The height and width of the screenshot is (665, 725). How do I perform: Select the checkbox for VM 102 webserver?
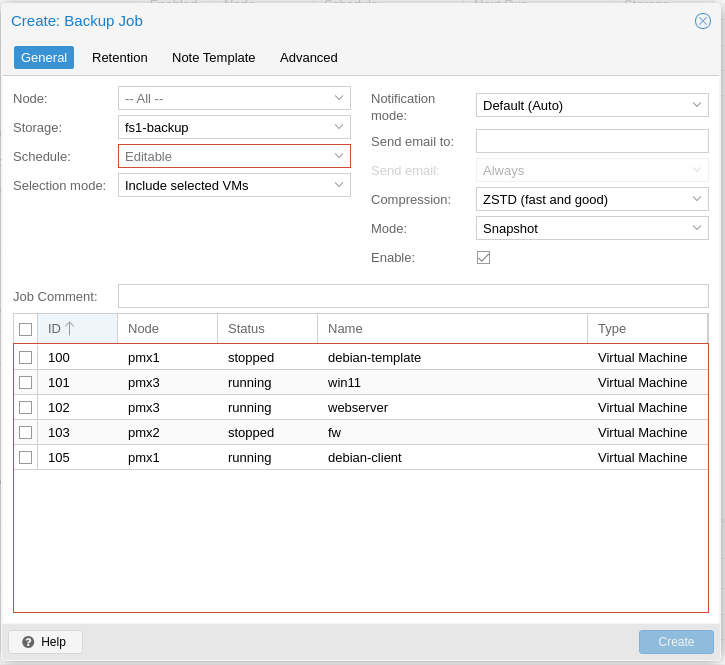26,407
